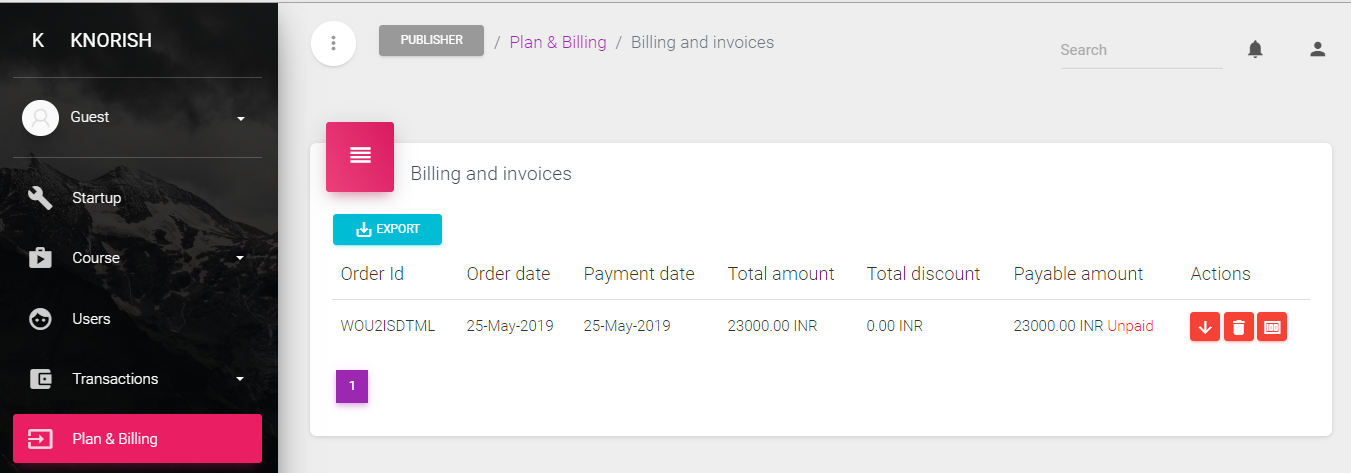
Task: Click the KNORISH logo title
Action: (x=111, y=41)
